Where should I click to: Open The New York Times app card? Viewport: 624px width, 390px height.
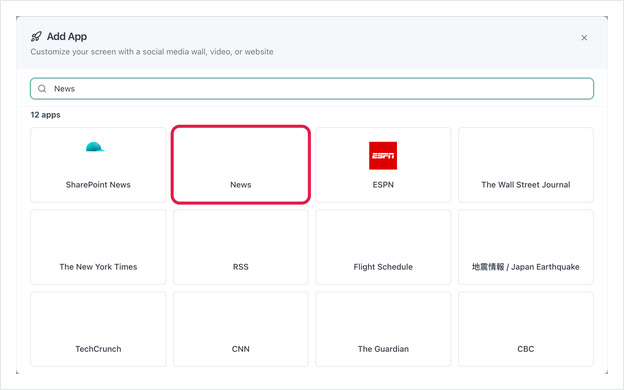[98, 247]
